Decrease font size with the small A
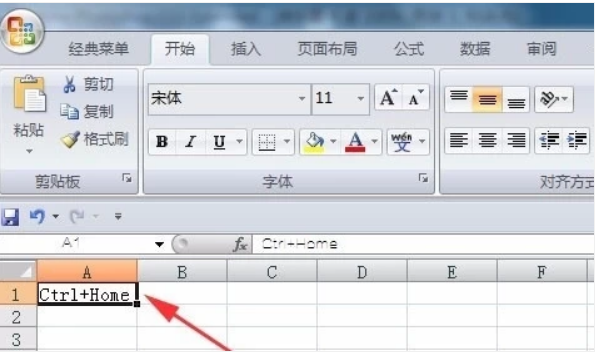 click(x=415, y=98)
